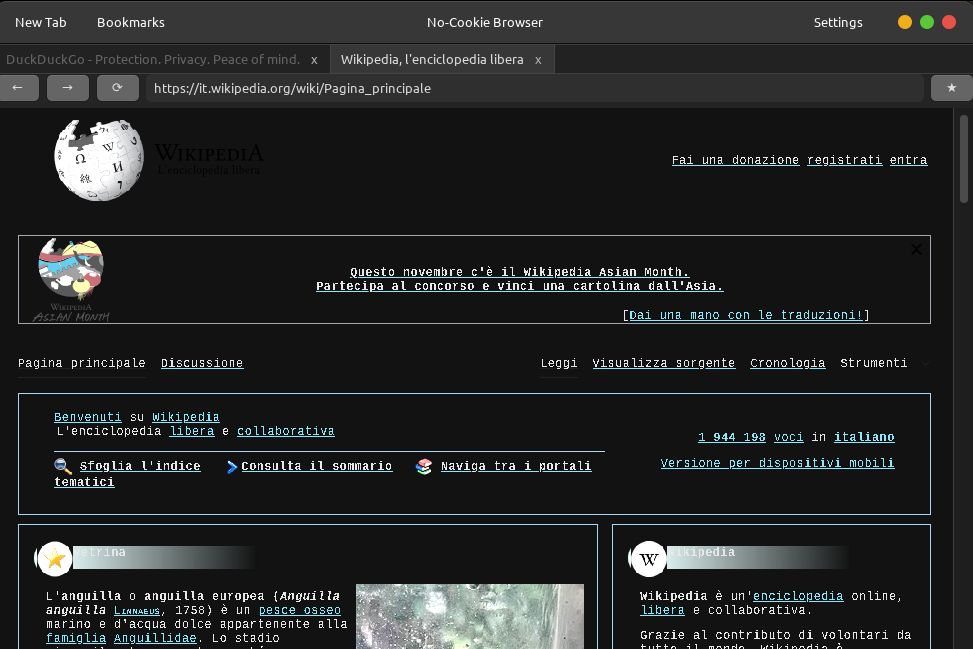Open the Cronologia tab

[x=787, y=363]
